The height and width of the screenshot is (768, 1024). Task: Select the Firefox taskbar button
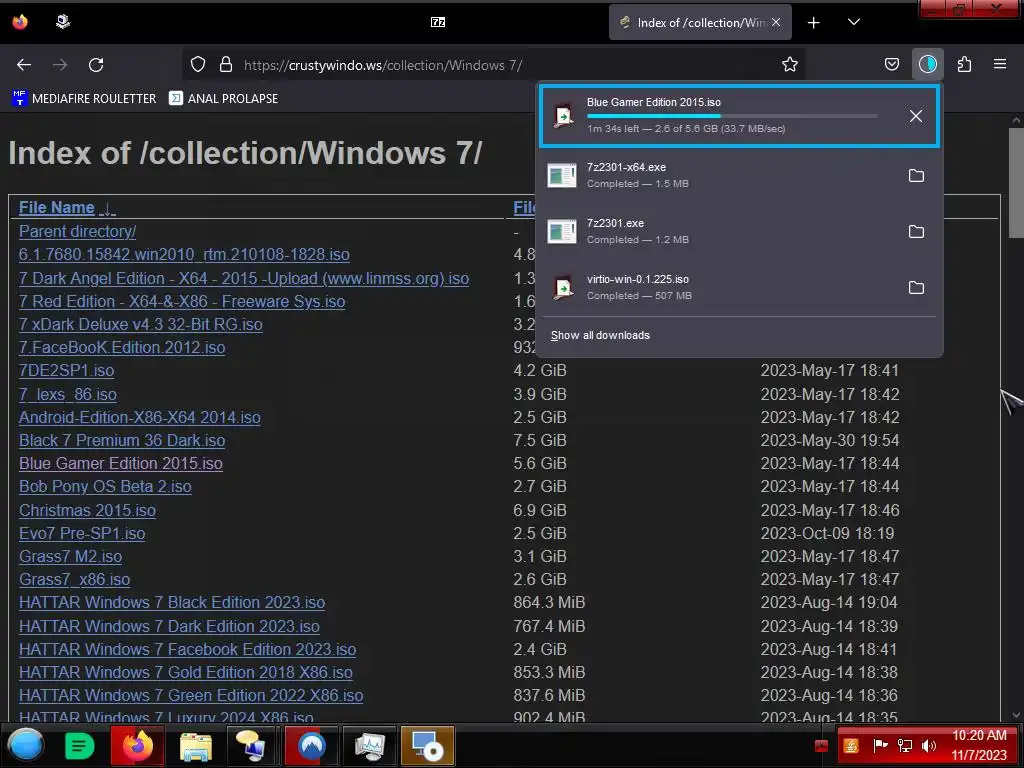click(x=137, y=745)
